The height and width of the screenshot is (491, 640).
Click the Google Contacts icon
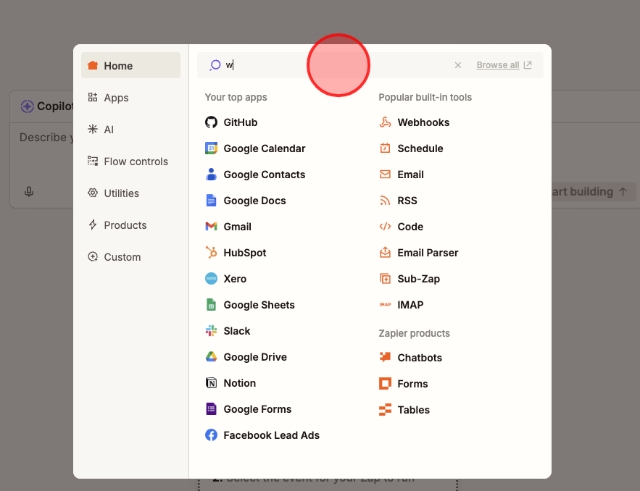pos(211,174)
